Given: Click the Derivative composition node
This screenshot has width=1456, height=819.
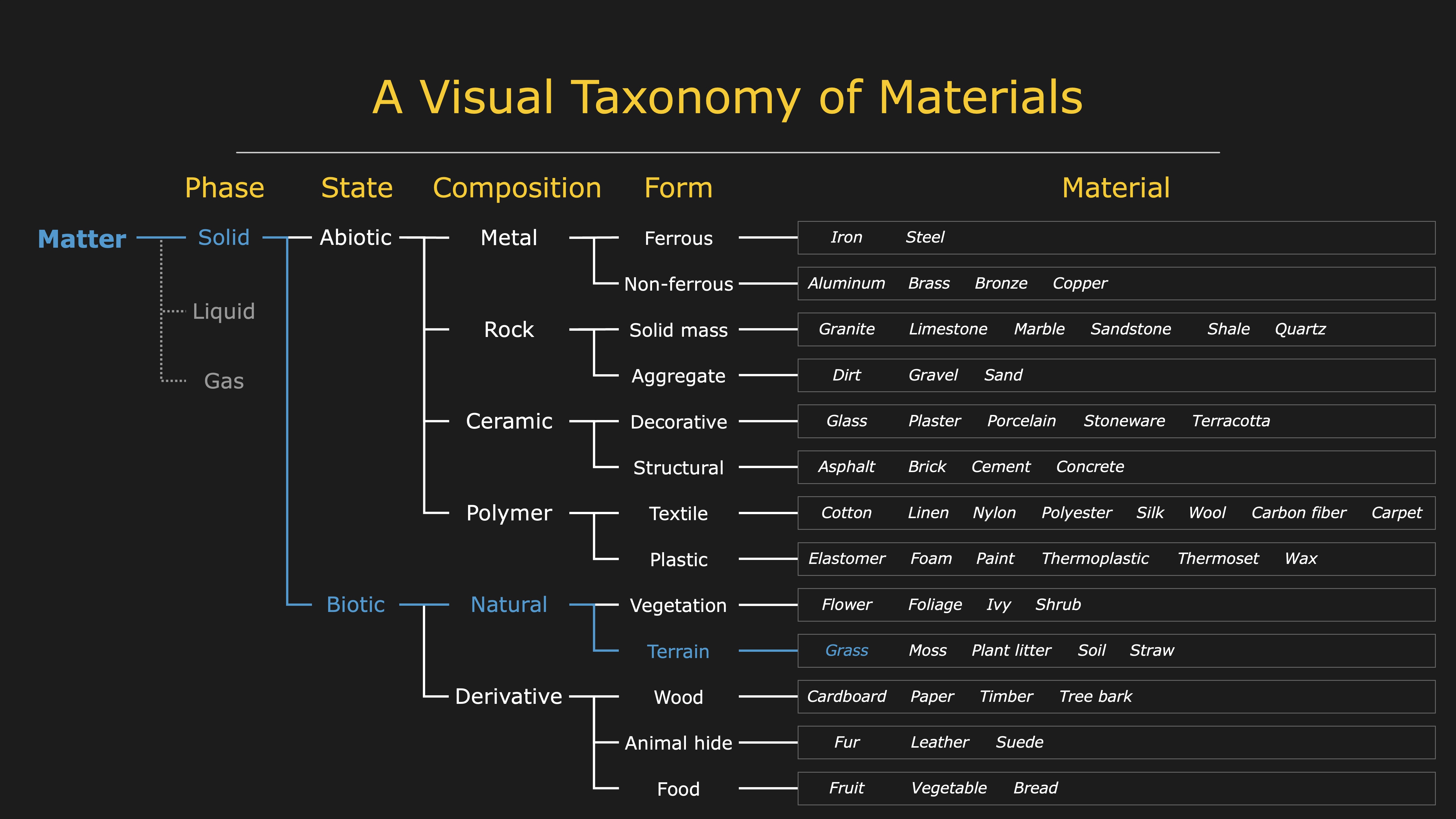Looking at the screenshot, I should [509, 696].
